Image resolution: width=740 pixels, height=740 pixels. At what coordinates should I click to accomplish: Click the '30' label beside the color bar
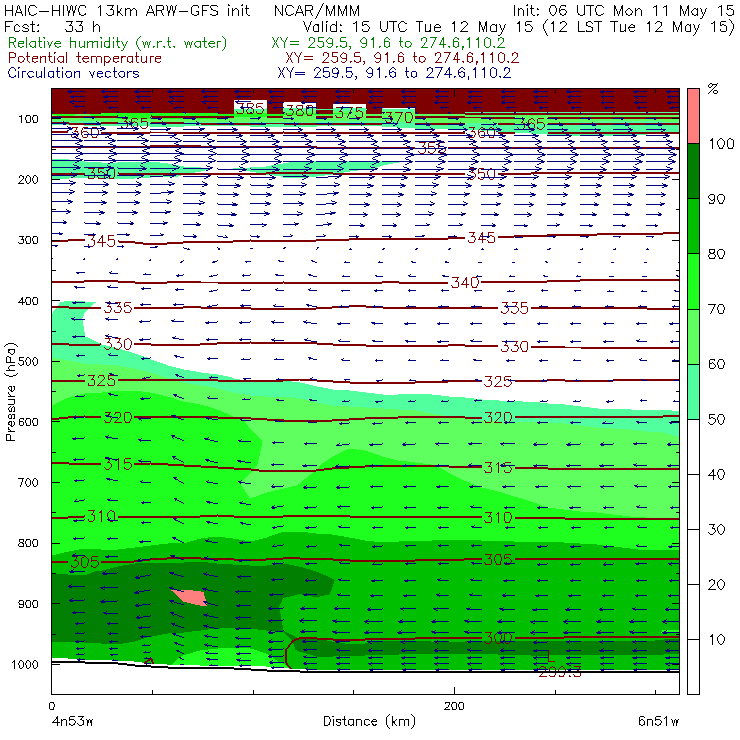(716, 530)
